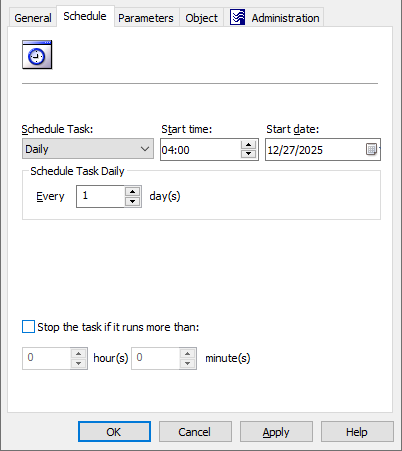
Task: Enable Stop the task if it runs more than
Action: pos(28,327)
